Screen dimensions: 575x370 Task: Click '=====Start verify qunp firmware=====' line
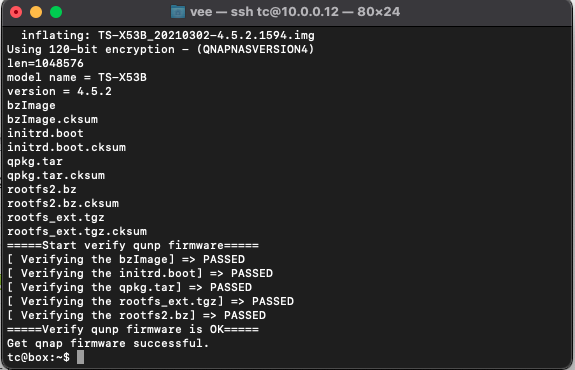coord(133,245)
